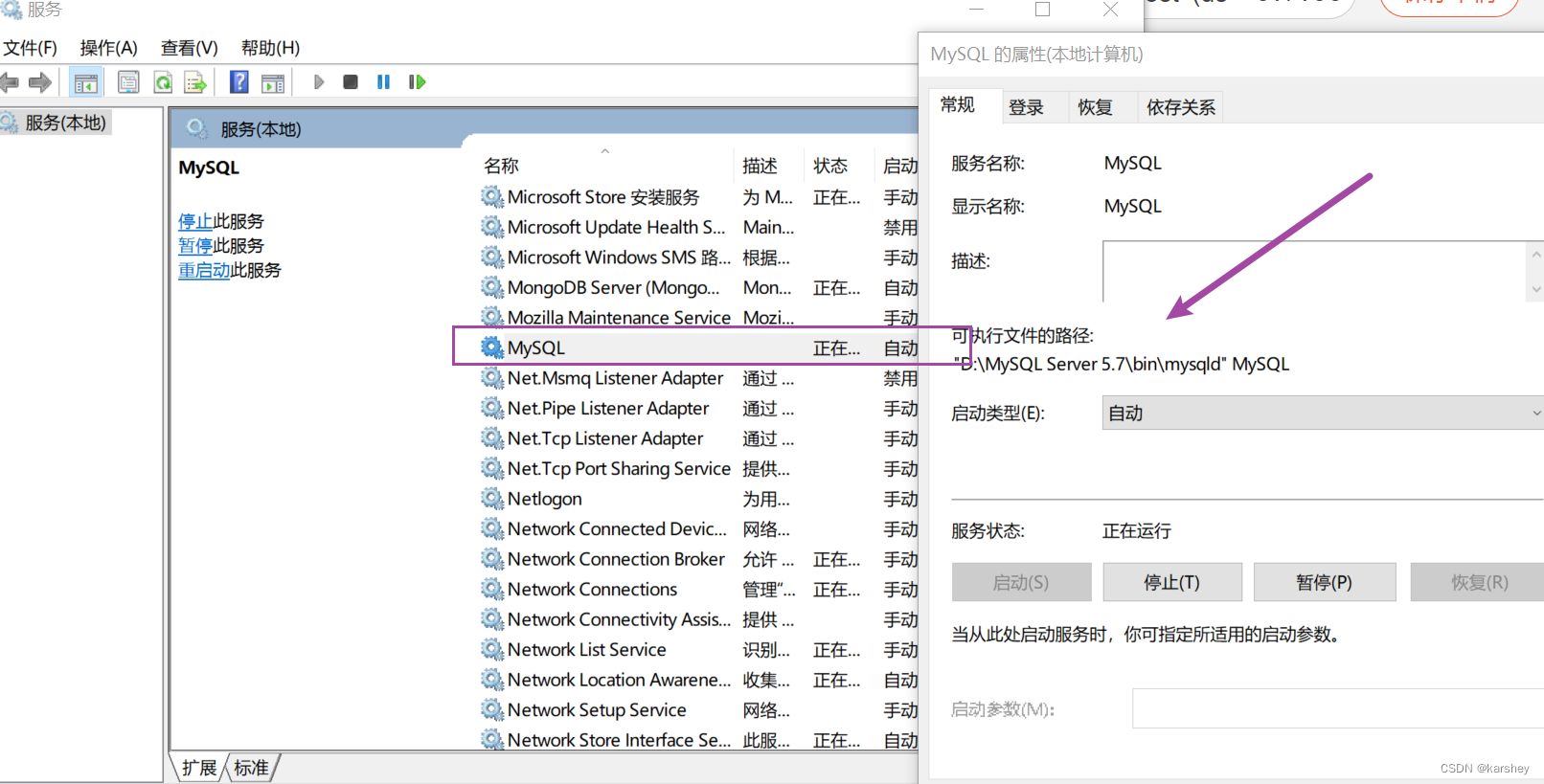Sort by the 描述 column header
1544x784 pixels.
(769, 166)
